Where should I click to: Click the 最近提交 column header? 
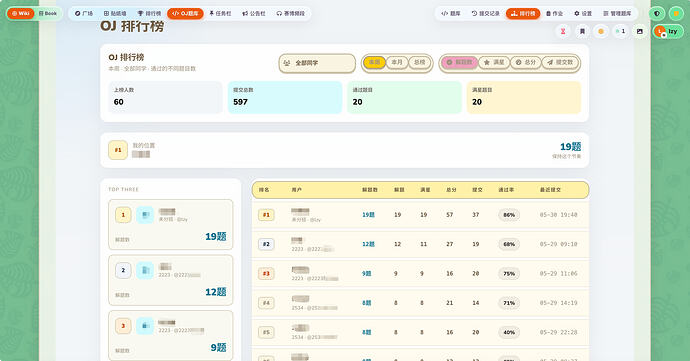(550, 190)
